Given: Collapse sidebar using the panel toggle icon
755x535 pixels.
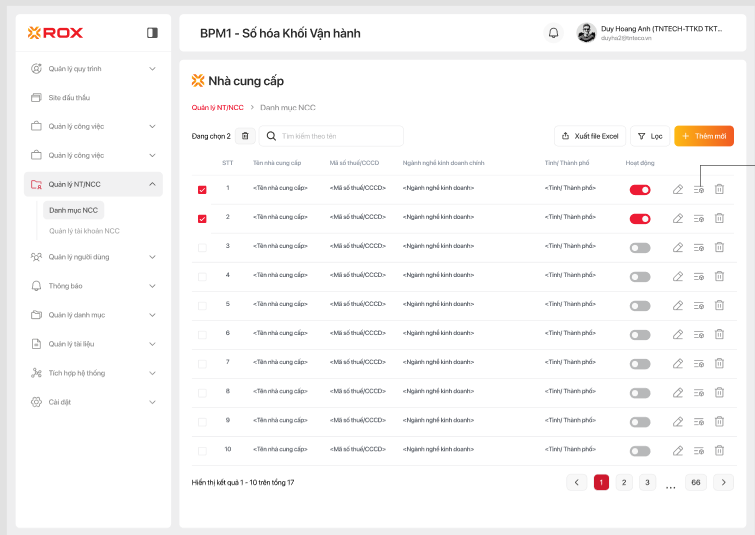Looking at the screenshot, I should (x=152, y=33).
